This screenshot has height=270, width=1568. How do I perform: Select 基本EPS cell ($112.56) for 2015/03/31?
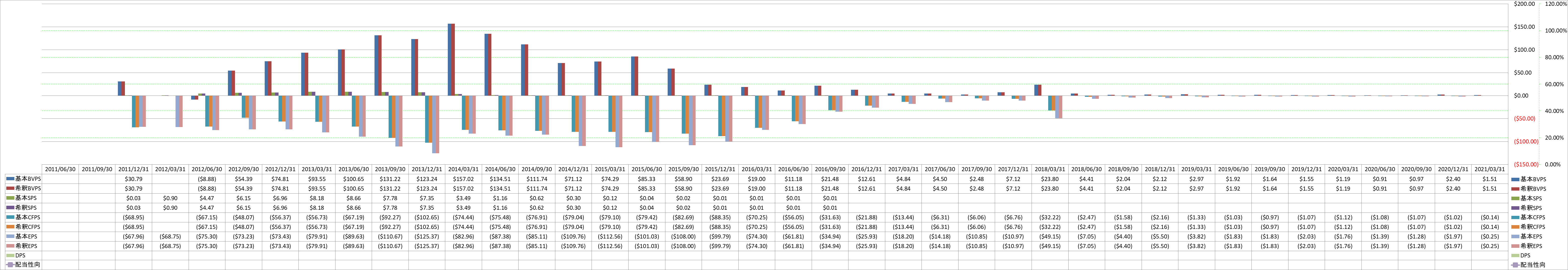(610, 236)
